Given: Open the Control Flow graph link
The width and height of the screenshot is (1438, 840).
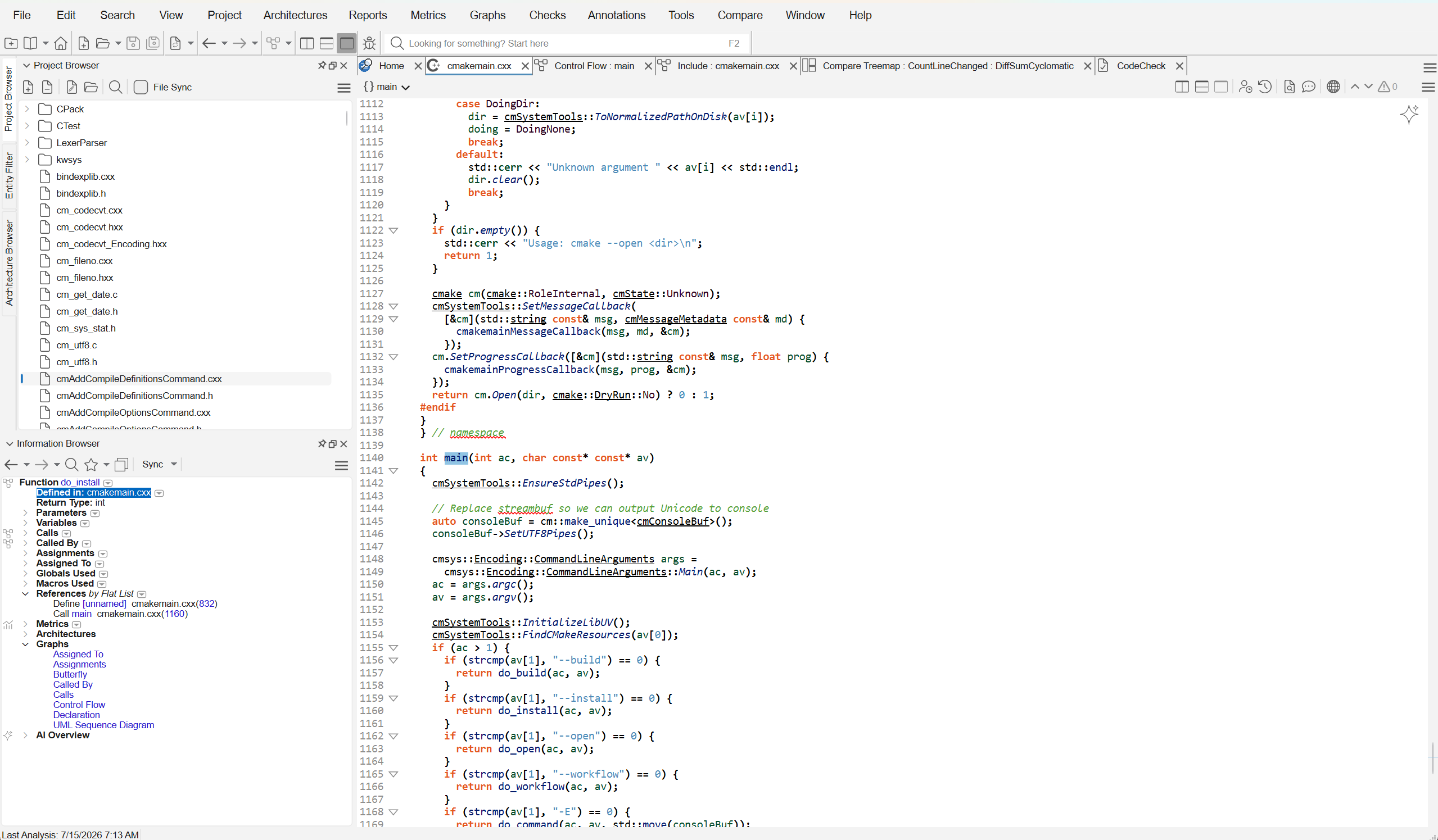Looking at the screenshot, I should [x=79, y=705].
